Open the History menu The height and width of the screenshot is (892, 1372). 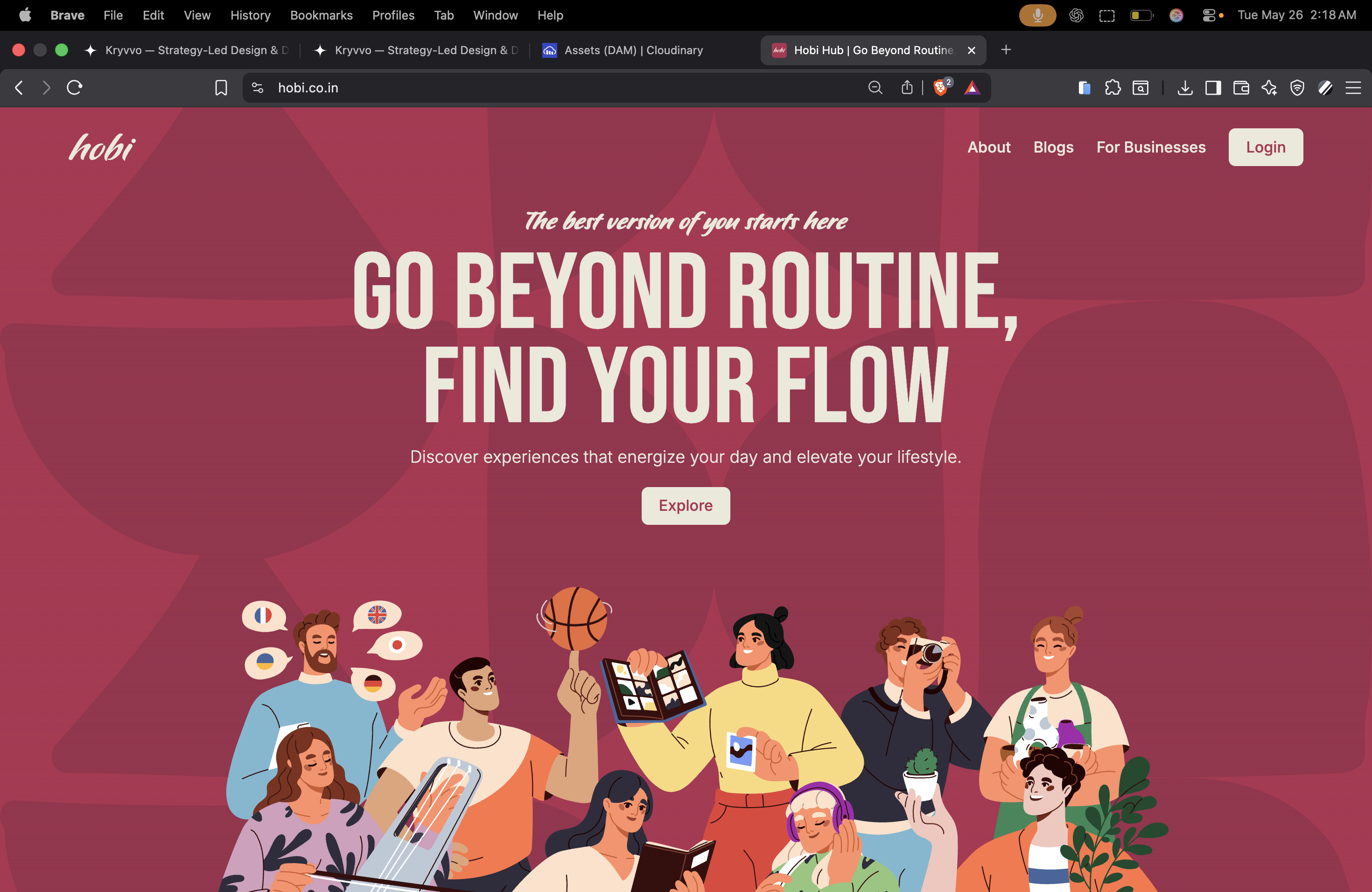pyautogui.click(x=250, y=15)
